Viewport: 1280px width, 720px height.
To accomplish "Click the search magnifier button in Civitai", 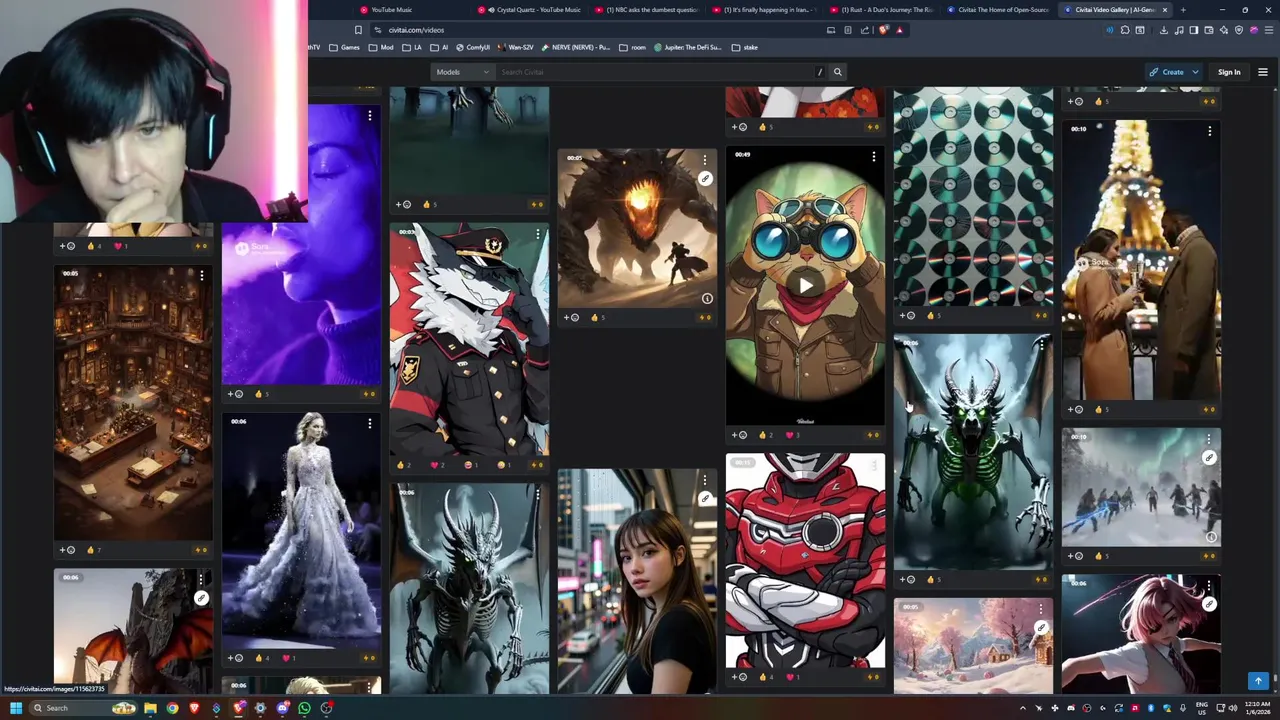I will click(x=838, y=72).
